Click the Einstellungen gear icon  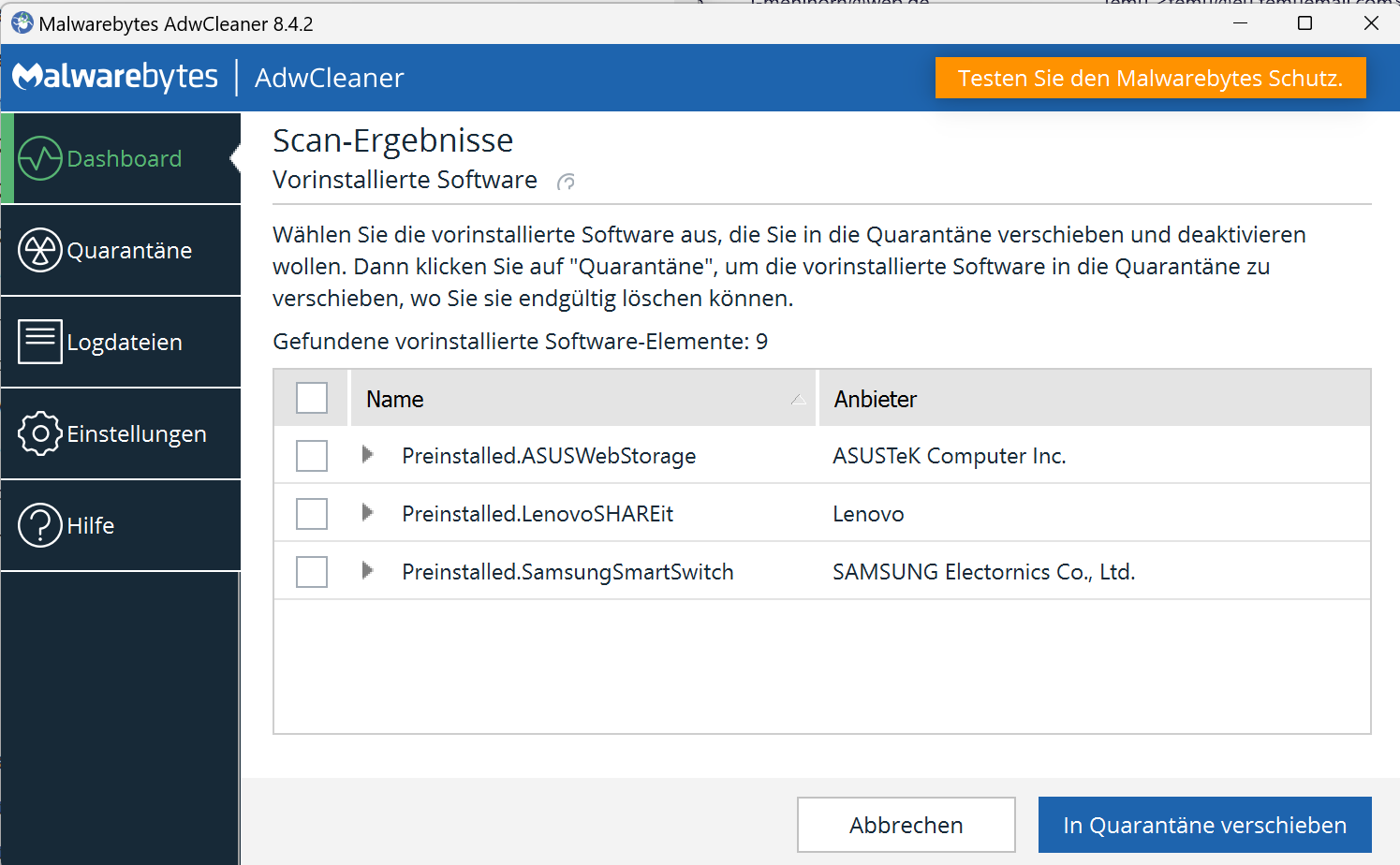(40, 433)
